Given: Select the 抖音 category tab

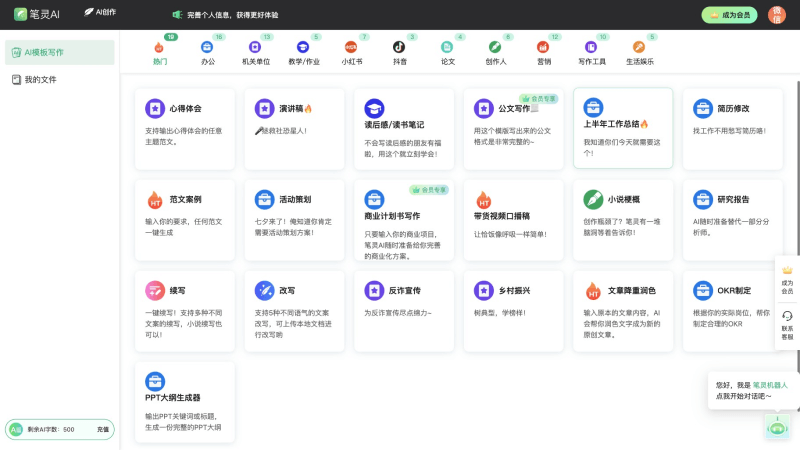Looking at the screenshot, I should [399, 52].
